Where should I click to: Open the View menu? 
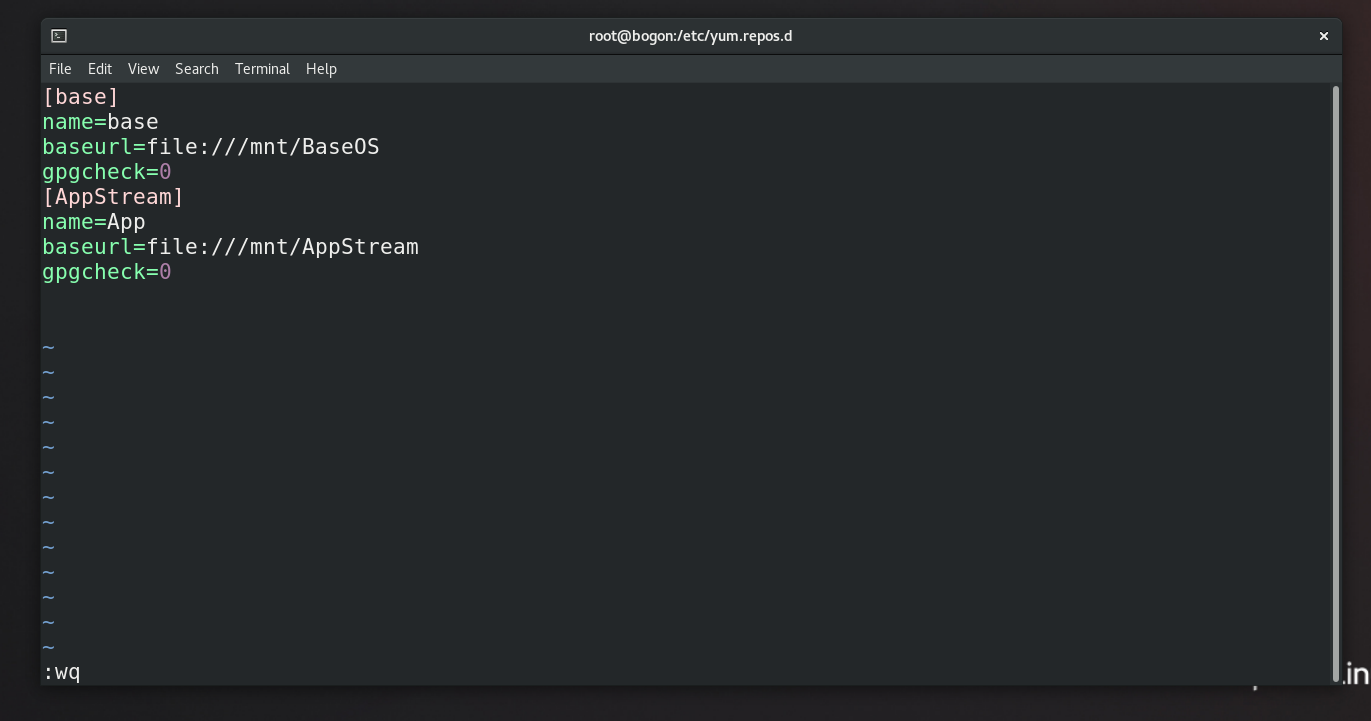tap(143, 69)
